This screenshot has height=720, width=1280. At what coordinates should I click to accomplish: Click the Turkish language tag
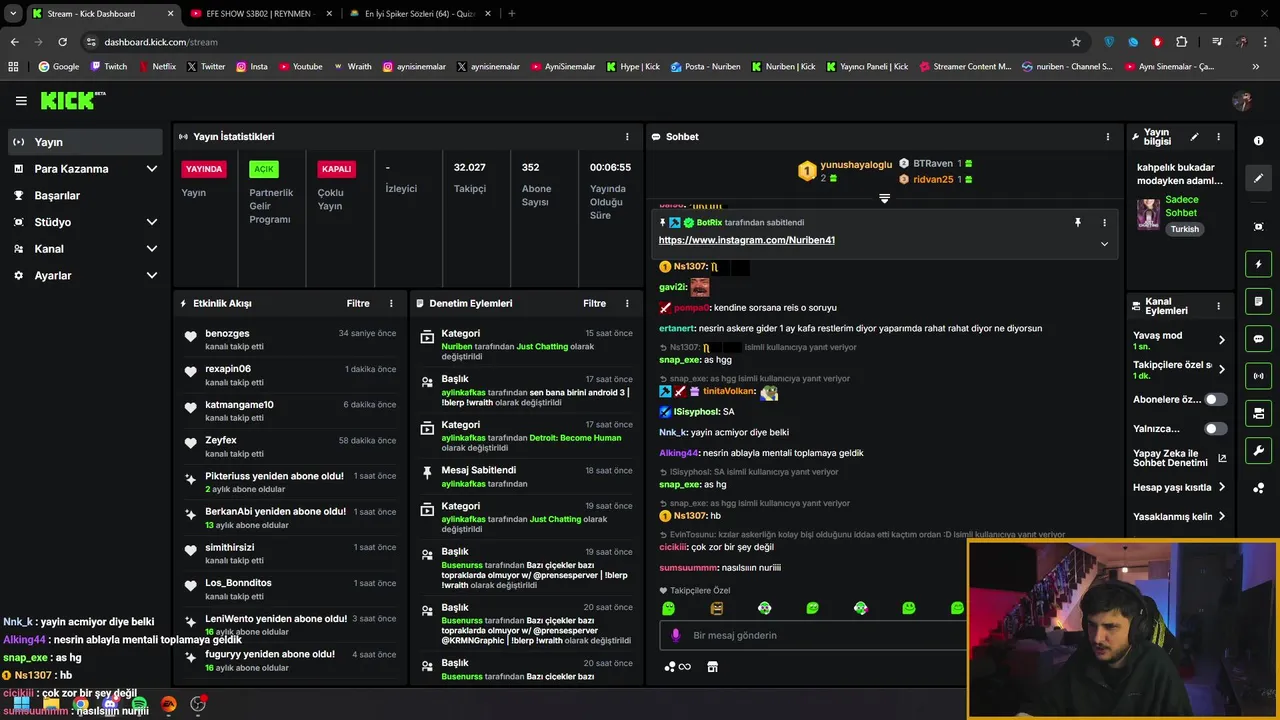pyautogui.click(x=1184, y=229)
